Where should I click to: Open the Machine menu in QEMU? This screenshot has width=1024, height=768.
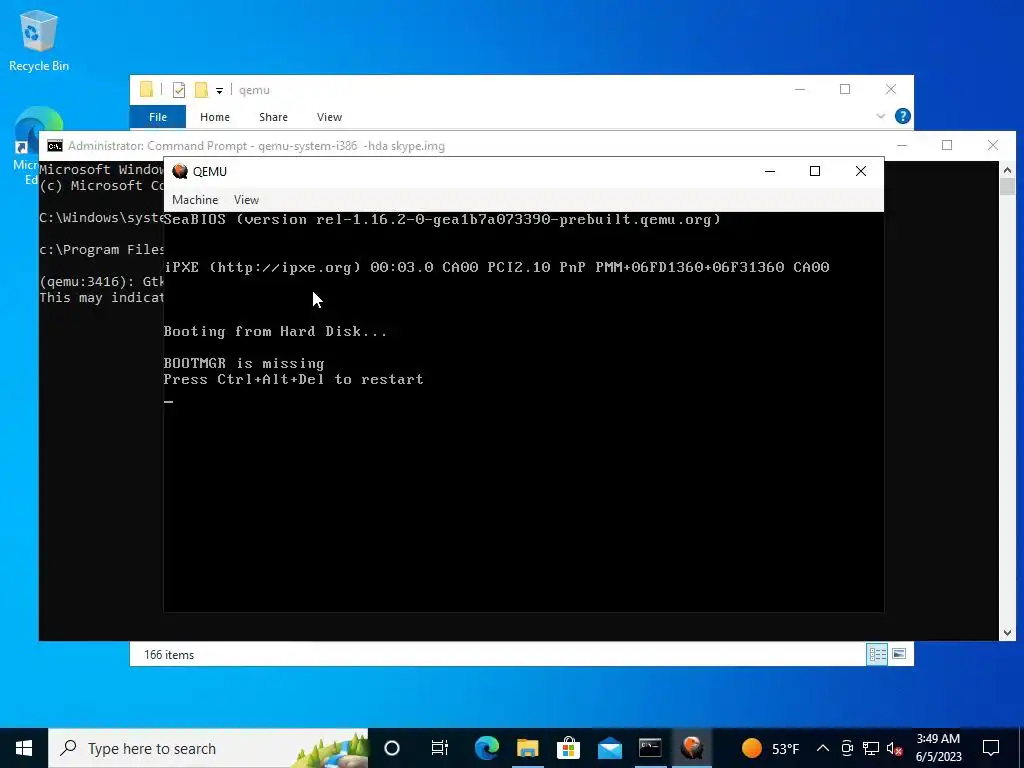point(195,200)
